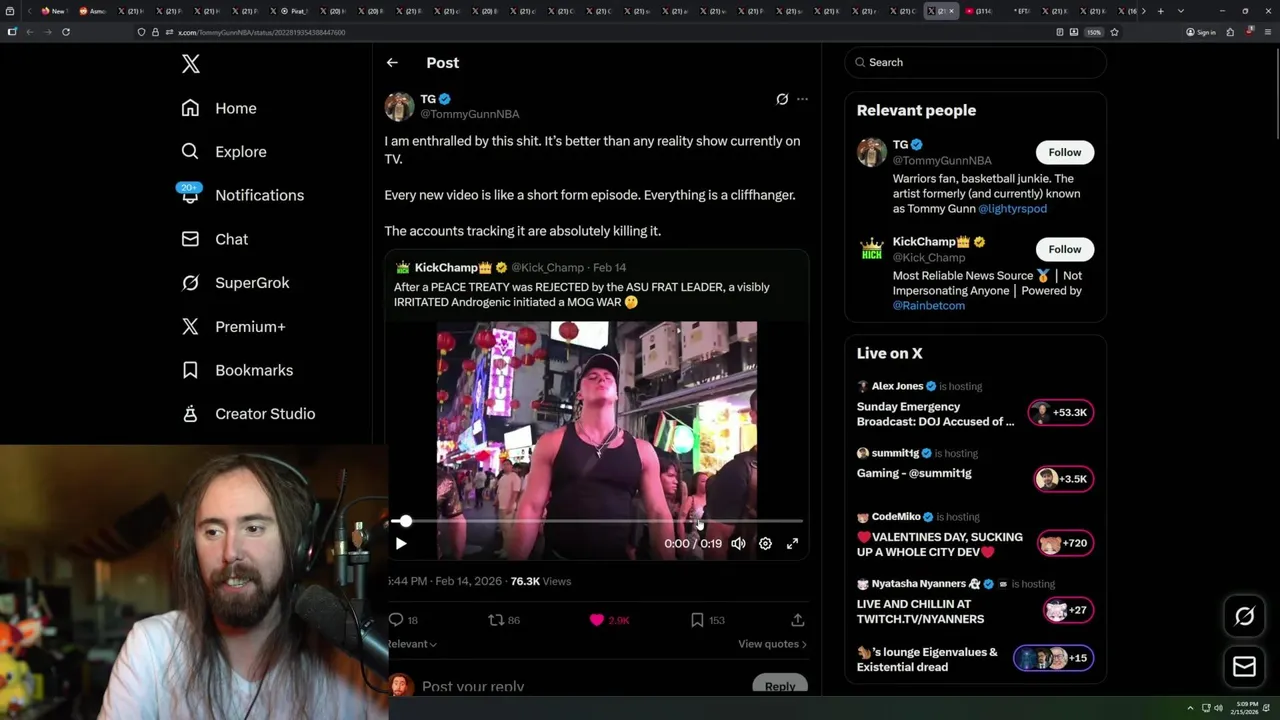Screen dimensions: 1280x720
Task: Open floating messages envelope button
Action: [1244, 667]
